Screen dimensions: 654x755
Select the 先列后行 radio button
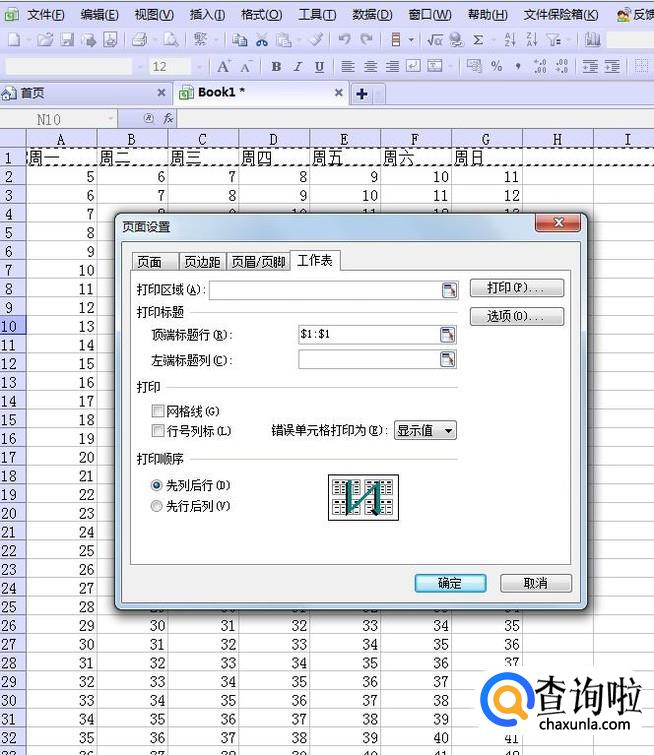coord(156,485)
